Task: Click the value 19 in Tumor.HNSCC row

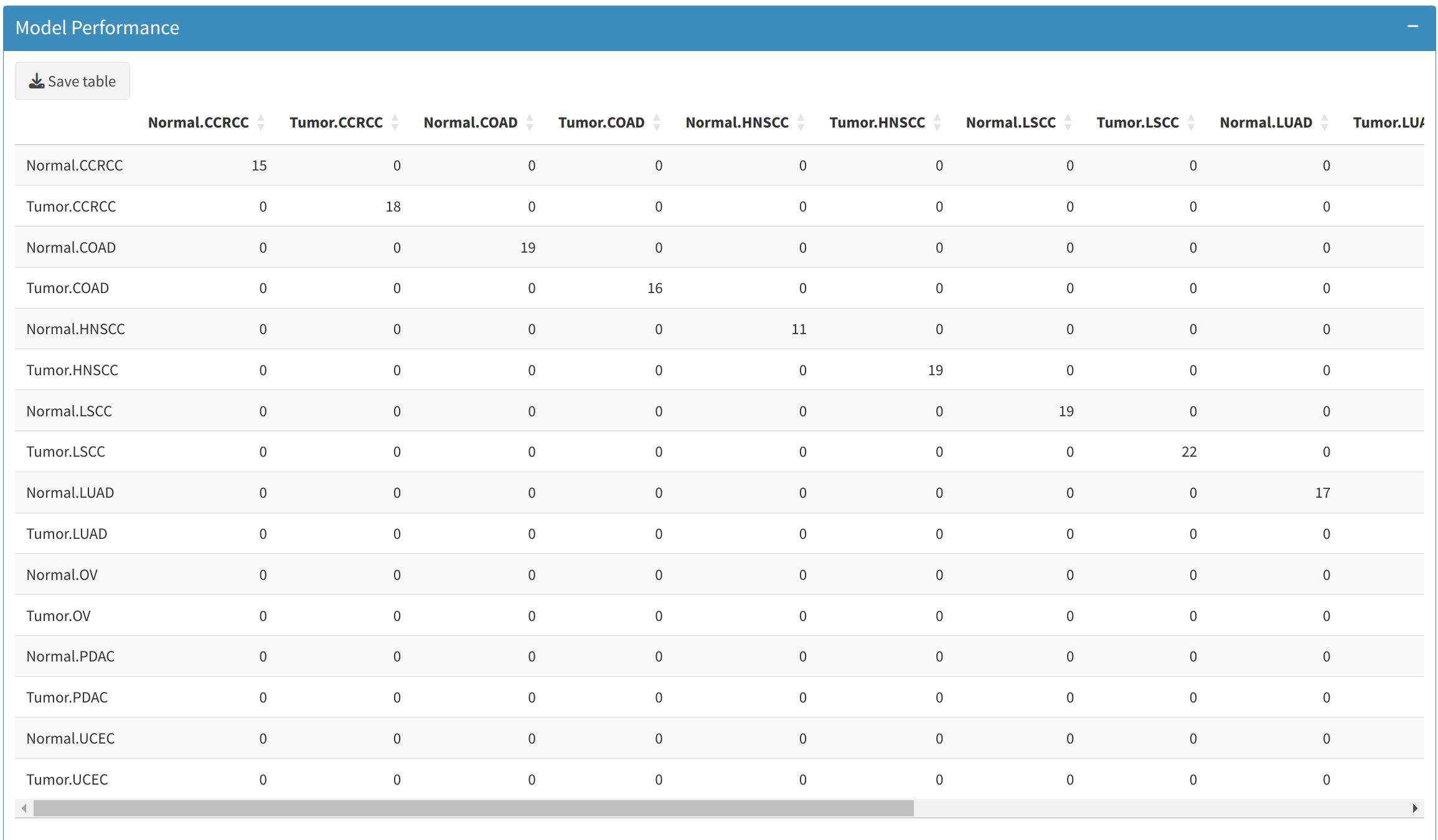Action: point(936,370)
